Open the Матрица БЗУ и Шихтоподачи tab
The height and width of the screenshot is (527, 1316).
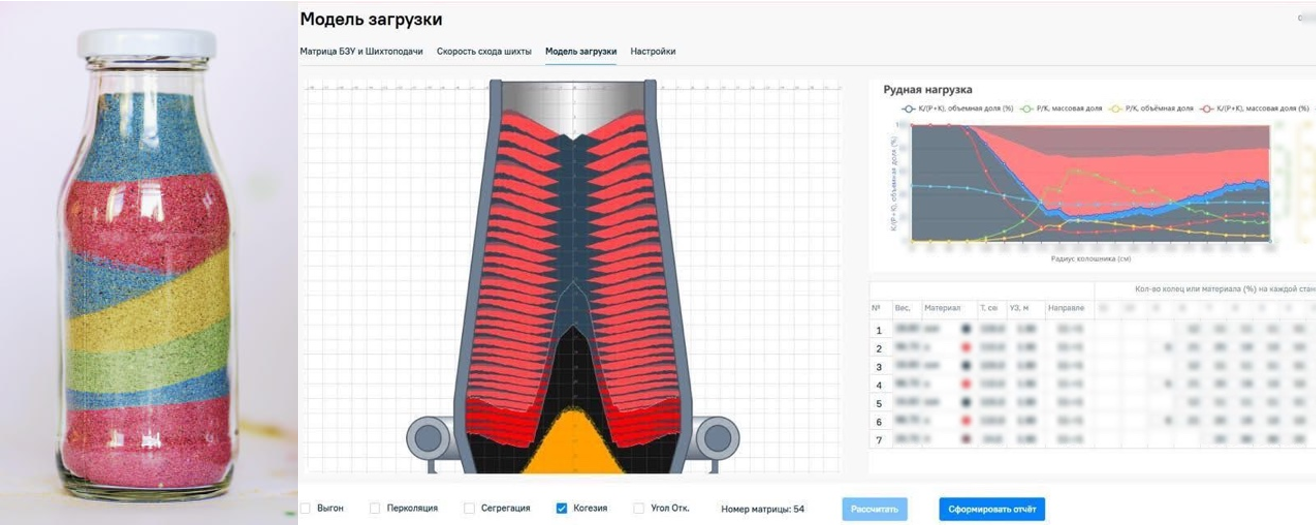361,51
